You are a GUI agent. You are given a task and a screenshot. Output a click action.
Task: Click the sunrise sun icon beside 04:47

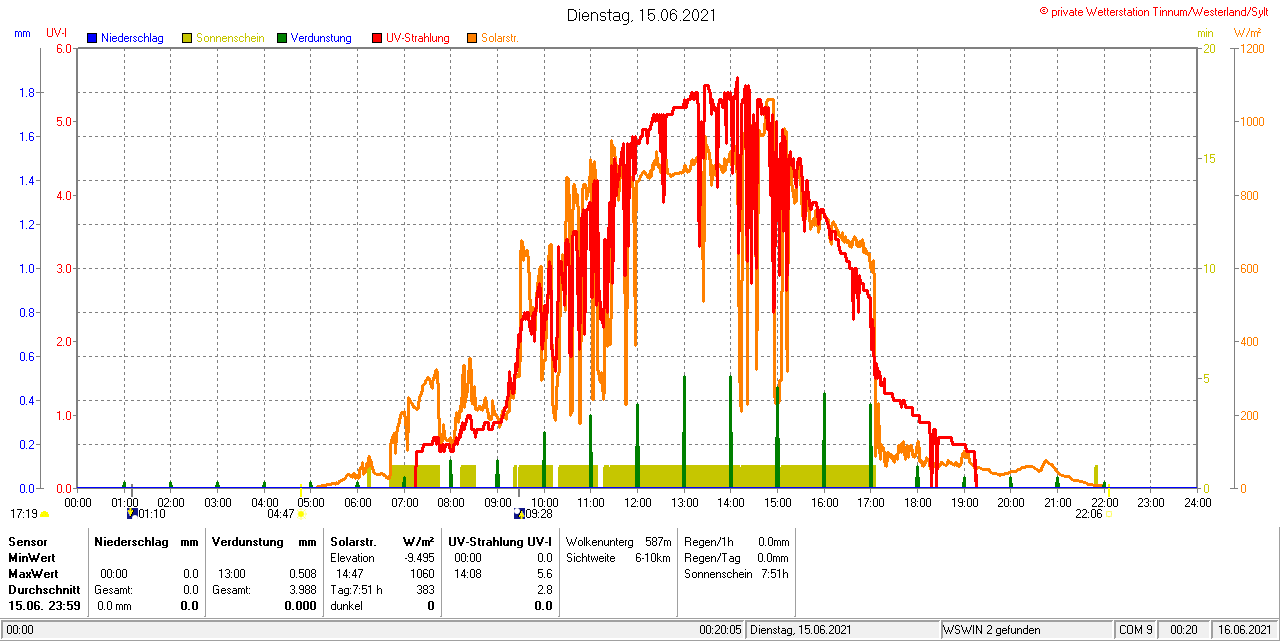301,515
